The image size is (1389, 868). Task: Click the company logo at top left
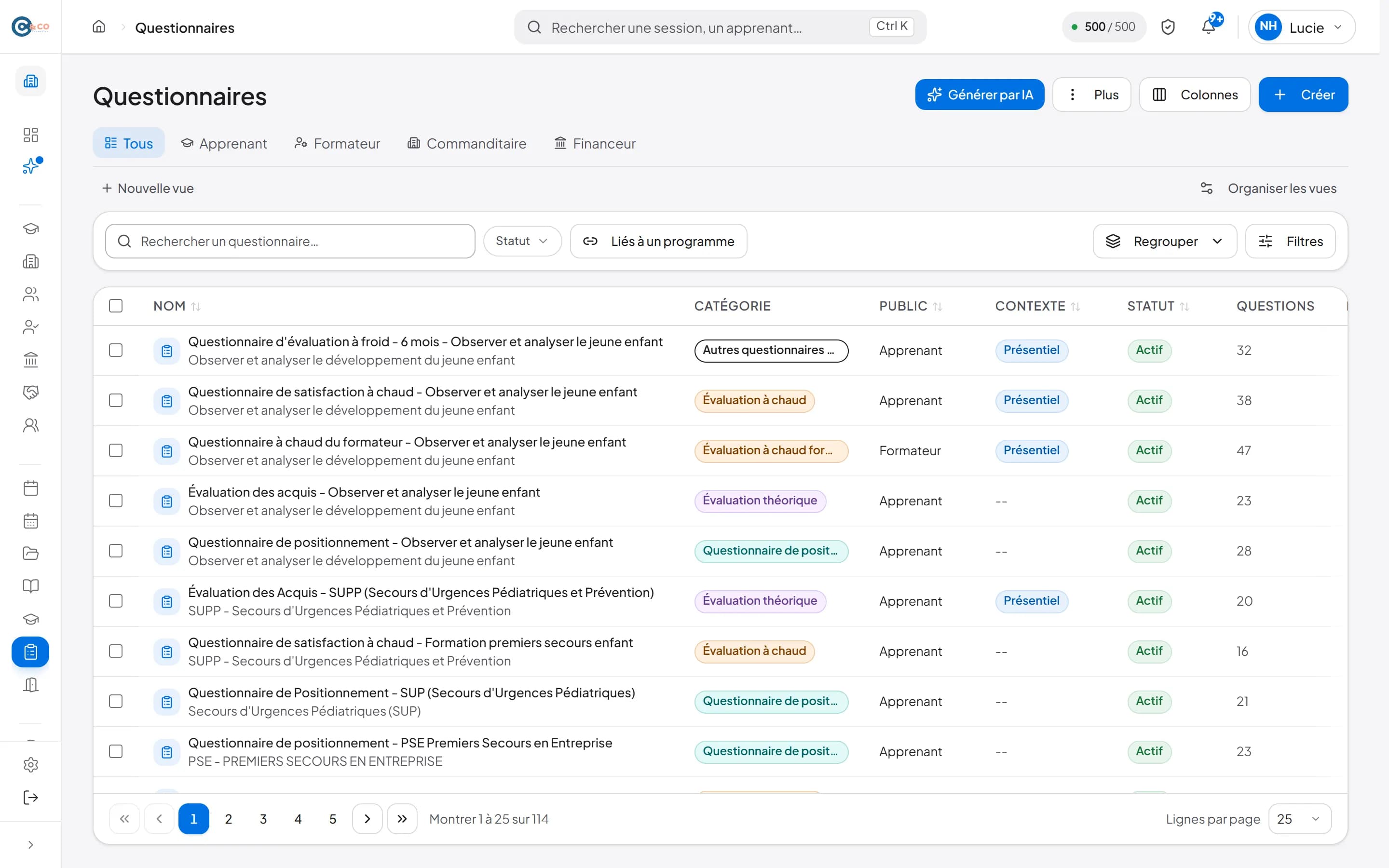point(30,27)
